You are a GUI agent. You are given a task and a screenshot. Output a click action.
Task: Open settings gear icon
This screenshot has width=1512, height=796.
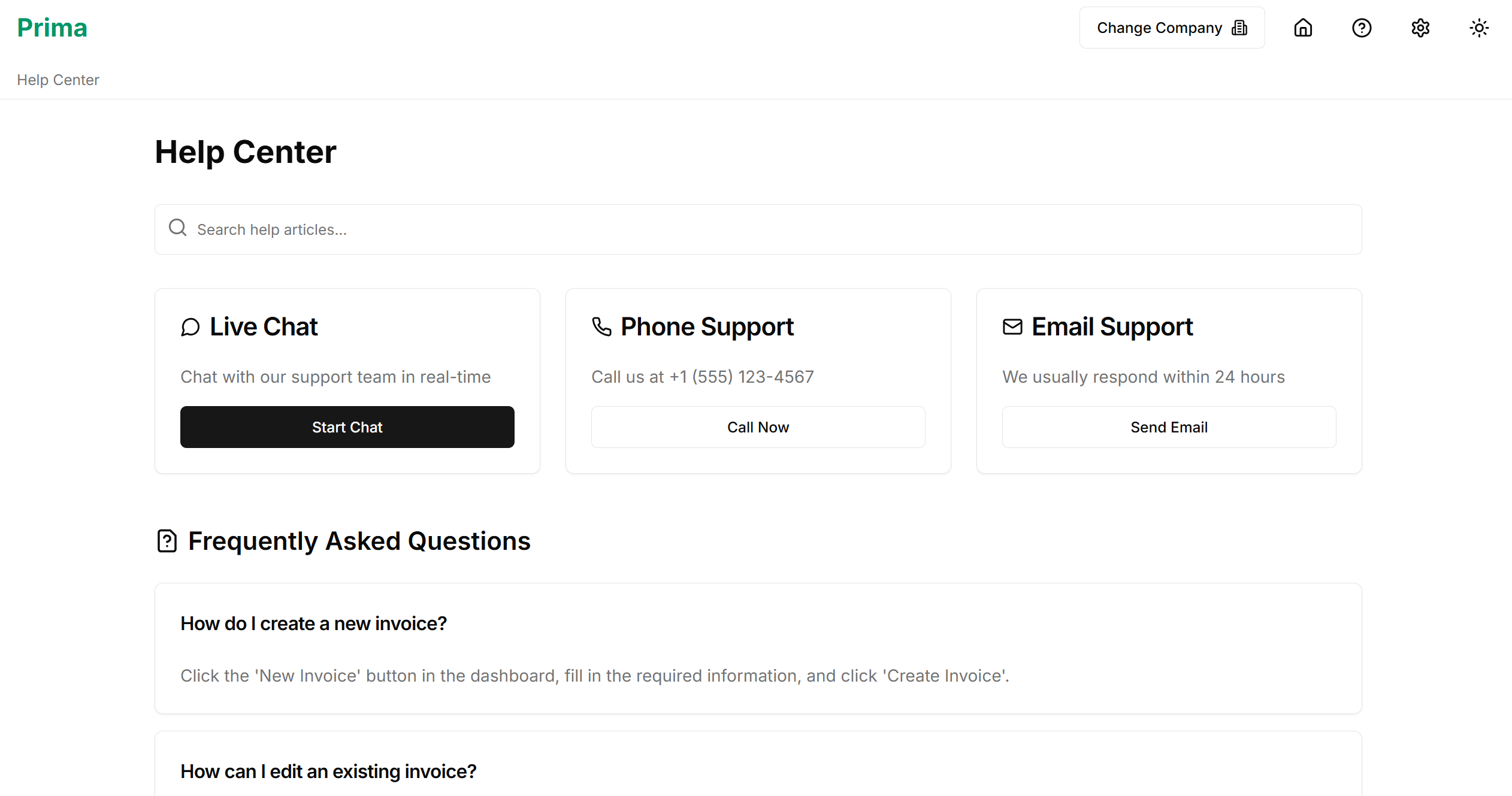coord(1420,28)
